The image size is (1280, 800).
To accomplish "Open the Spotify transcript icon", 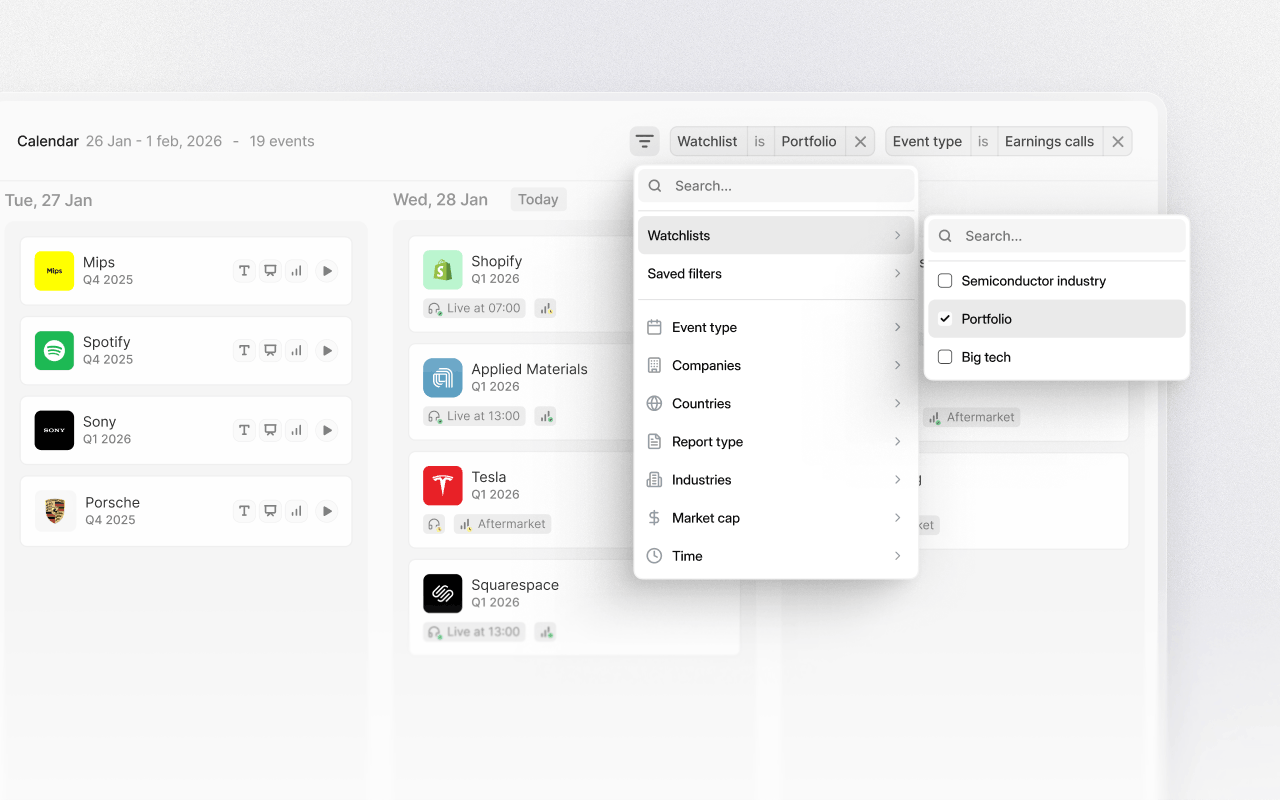I will 244,350.
